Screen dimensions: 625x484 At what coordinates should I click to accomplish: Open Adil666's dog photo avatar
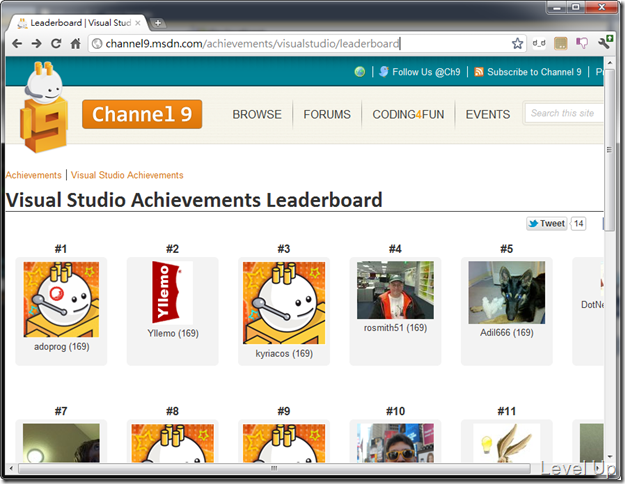507,293
